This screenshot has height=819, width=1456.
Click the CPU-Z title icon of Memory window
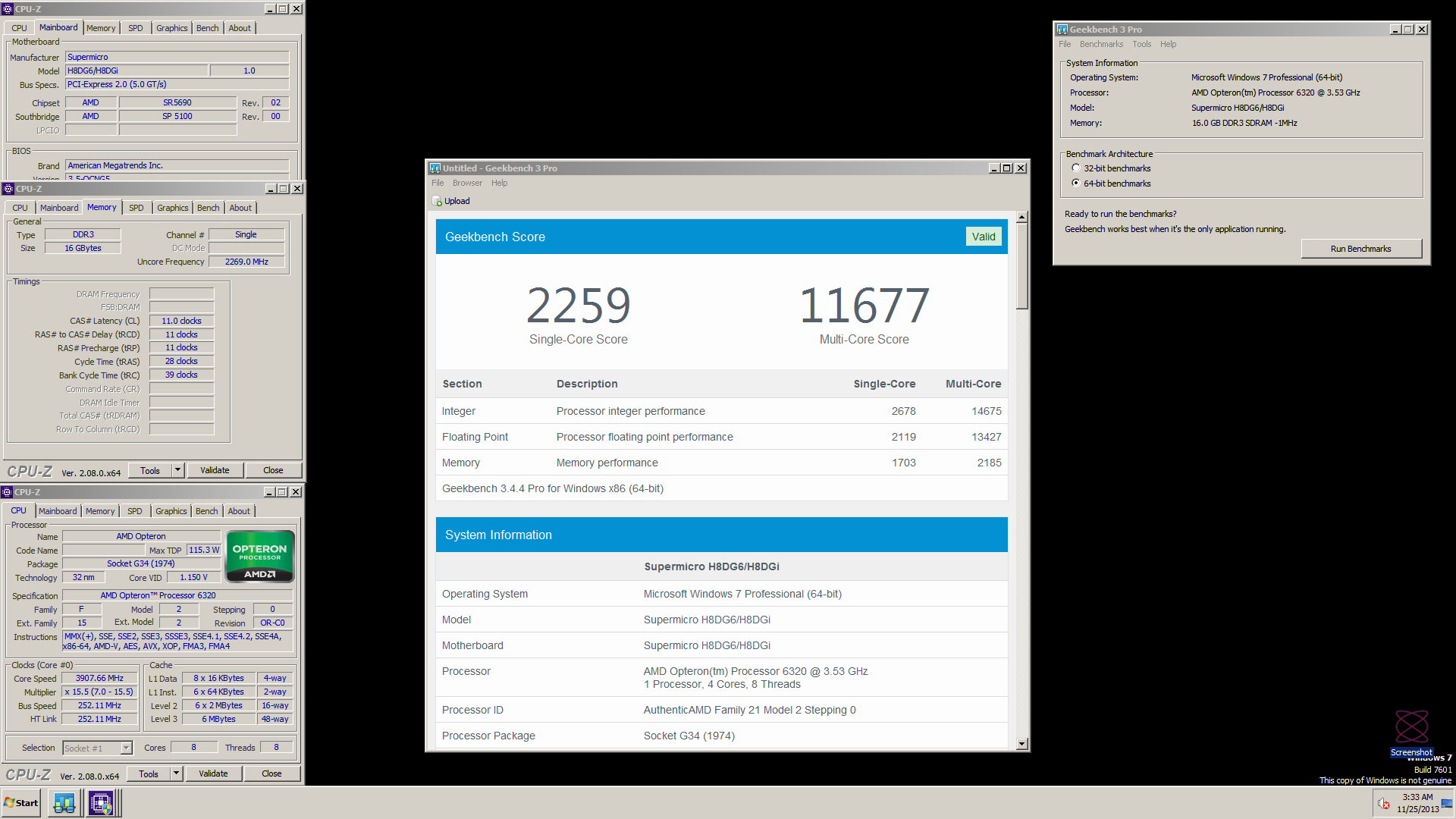8,189
